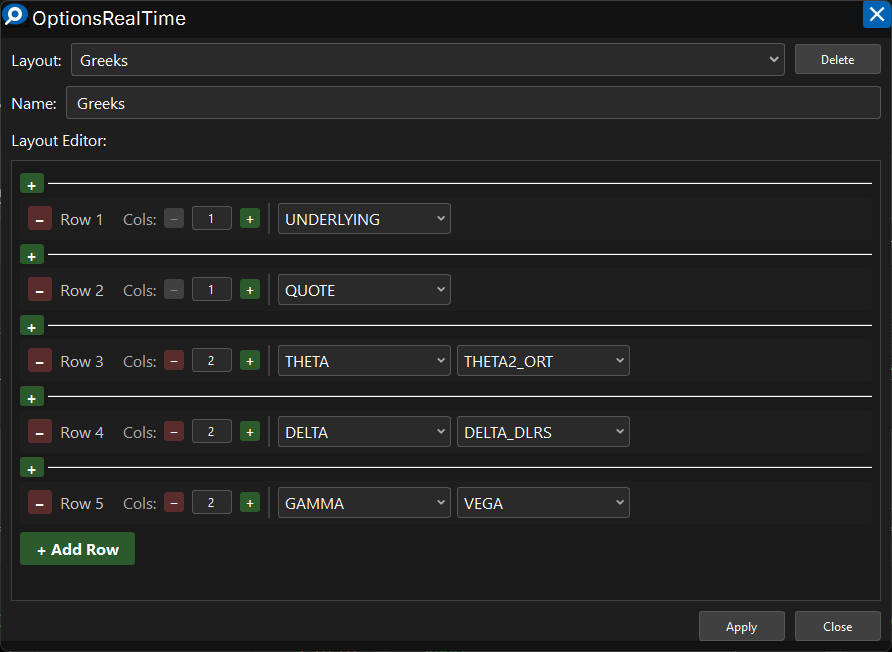Remove Row 5 via its red minus icon

click(39, 503)
